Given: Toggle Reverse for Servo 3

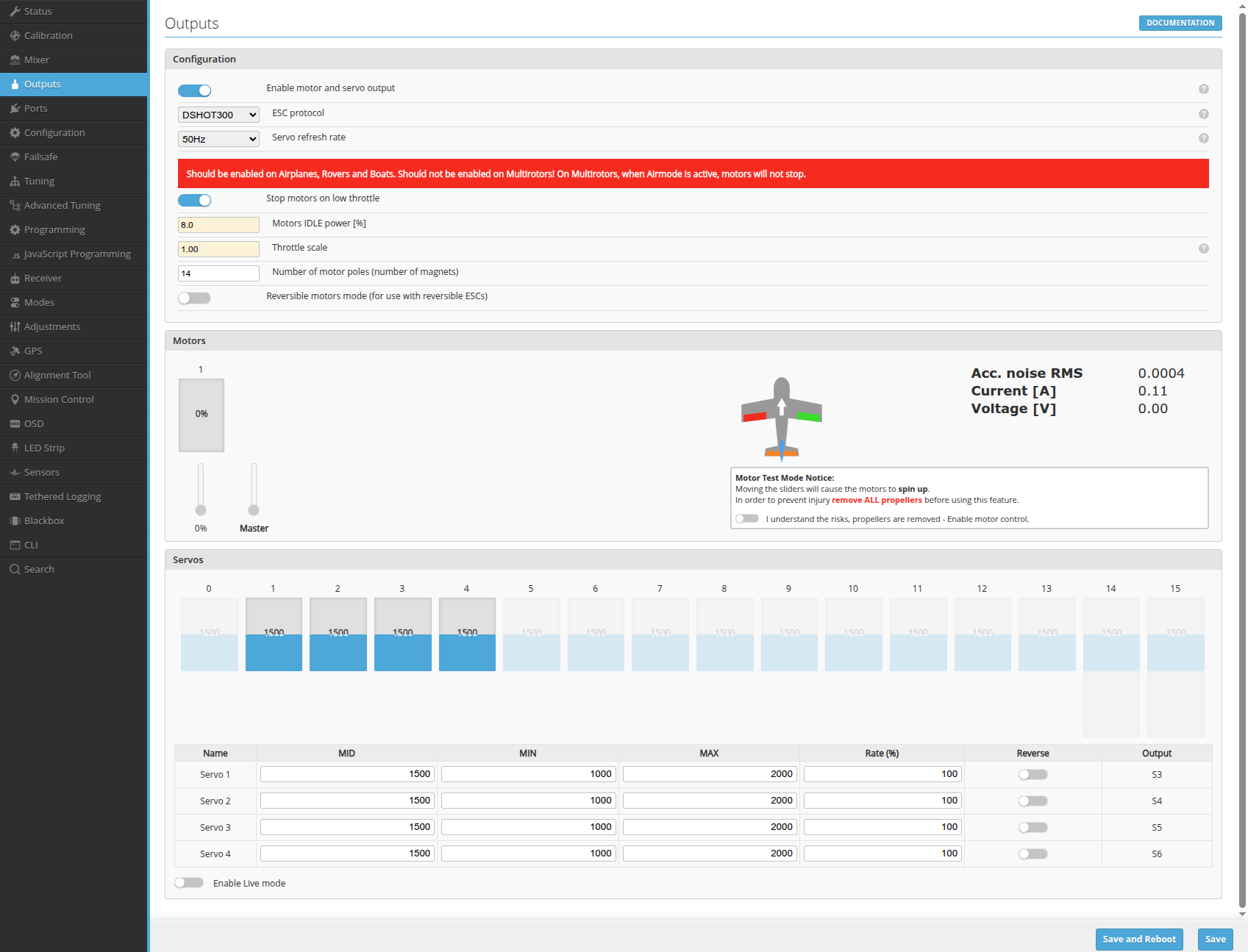Looking at the screenshot, I should [x=1033, y=827].
